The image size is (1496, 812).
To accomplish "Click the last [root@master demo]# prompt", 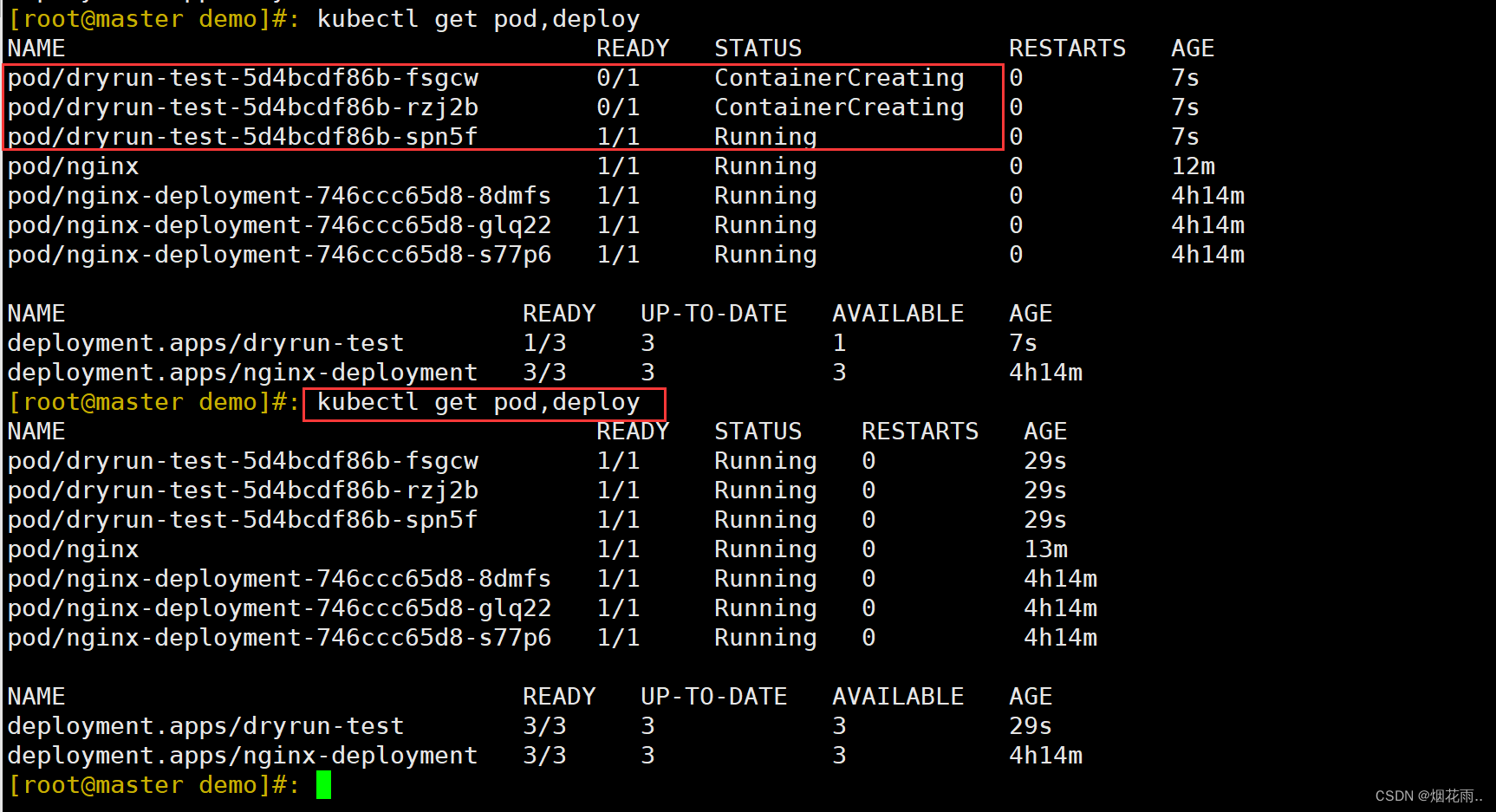I will (x=153, y=785).
